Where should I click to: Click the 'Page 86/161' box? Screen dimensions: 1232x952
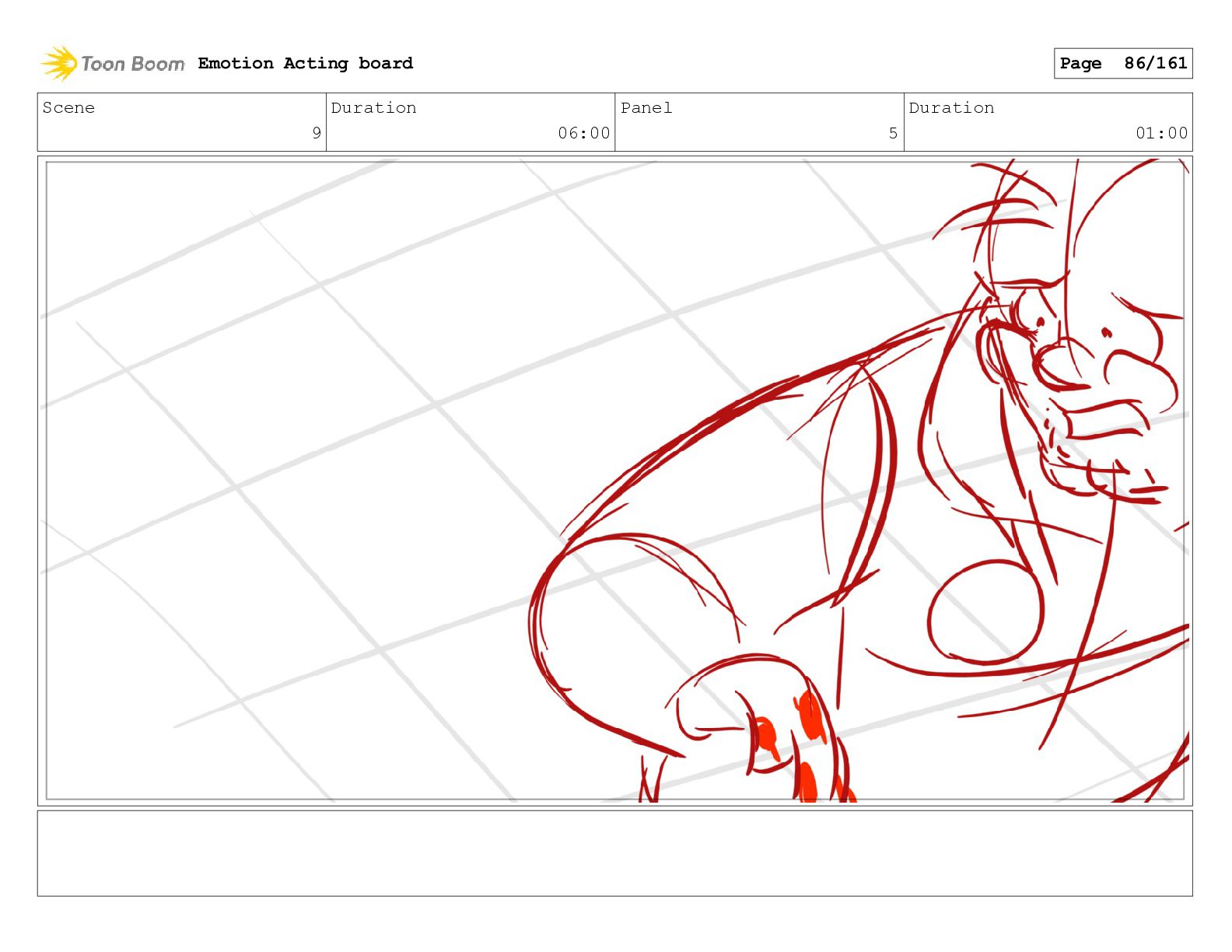(x=1123, y=63)
